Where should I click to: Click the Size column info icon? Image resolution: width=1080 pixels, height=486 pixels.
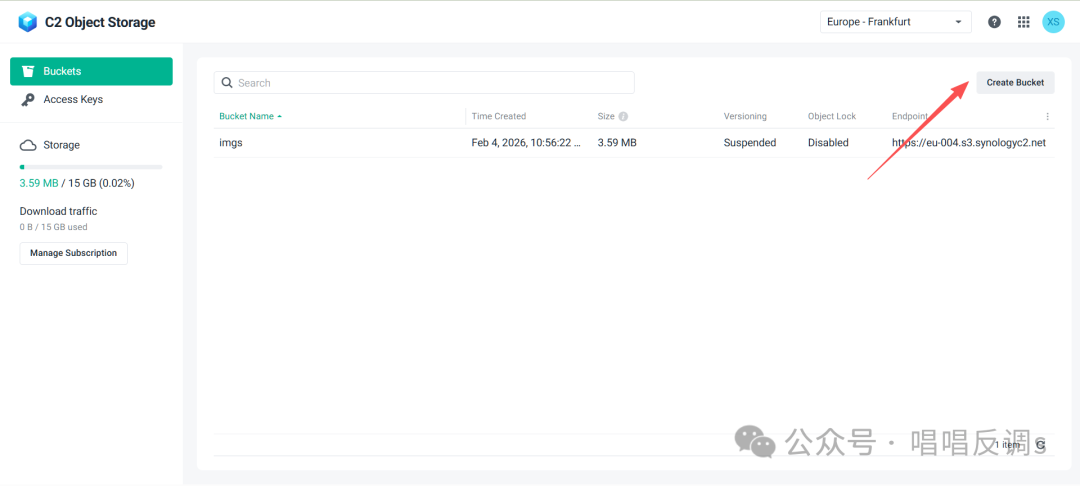coord(623,117)
